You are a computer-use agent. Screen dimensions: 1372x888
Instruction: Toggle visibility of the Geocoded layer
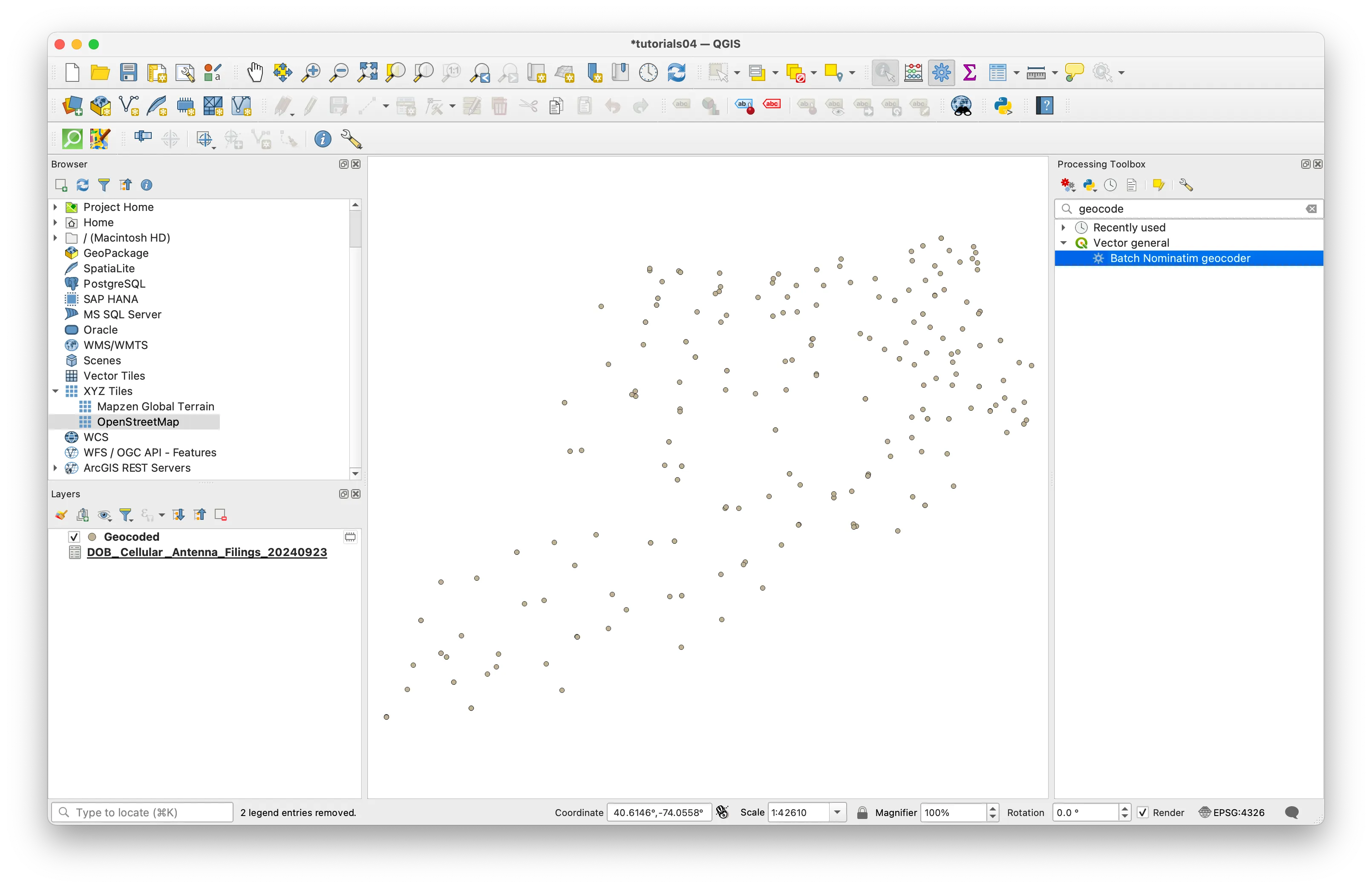(74, 536)
